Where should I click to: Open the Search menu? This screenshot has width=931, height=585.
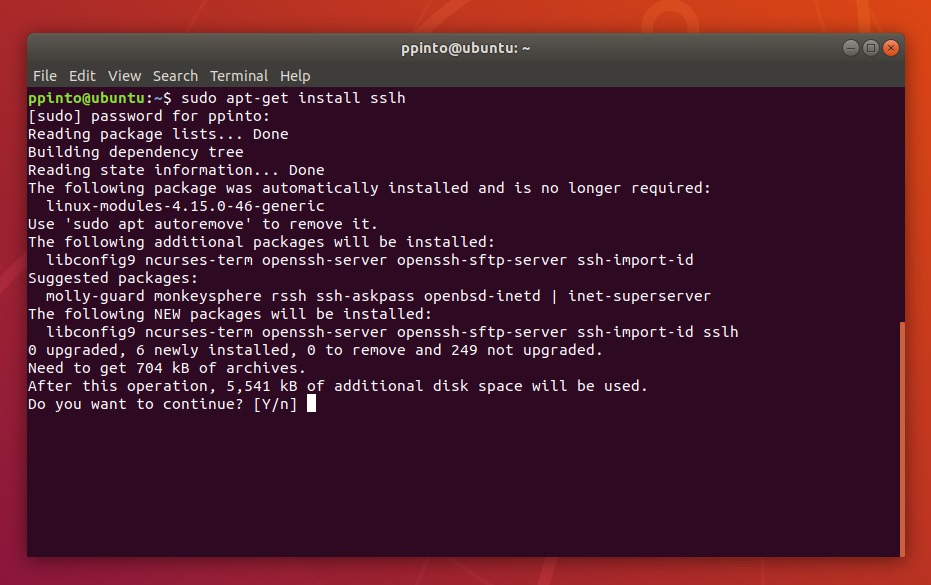[x=175, y=76]
